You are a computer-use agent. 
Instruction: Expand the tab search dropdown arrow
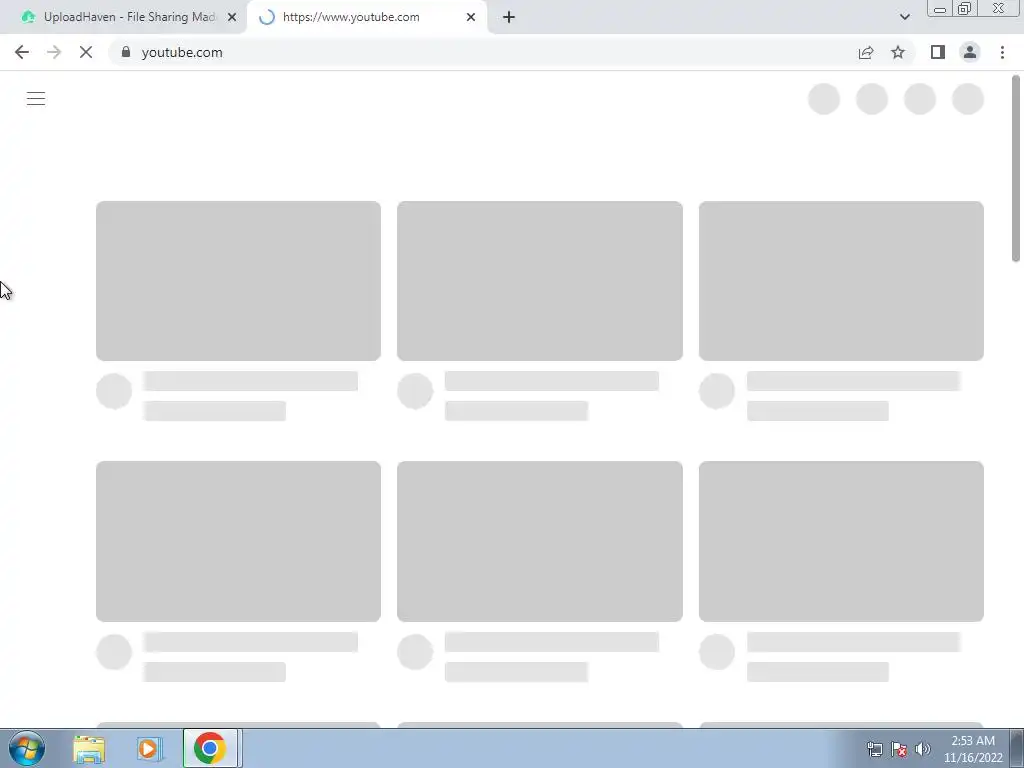[x=904, y=17]
